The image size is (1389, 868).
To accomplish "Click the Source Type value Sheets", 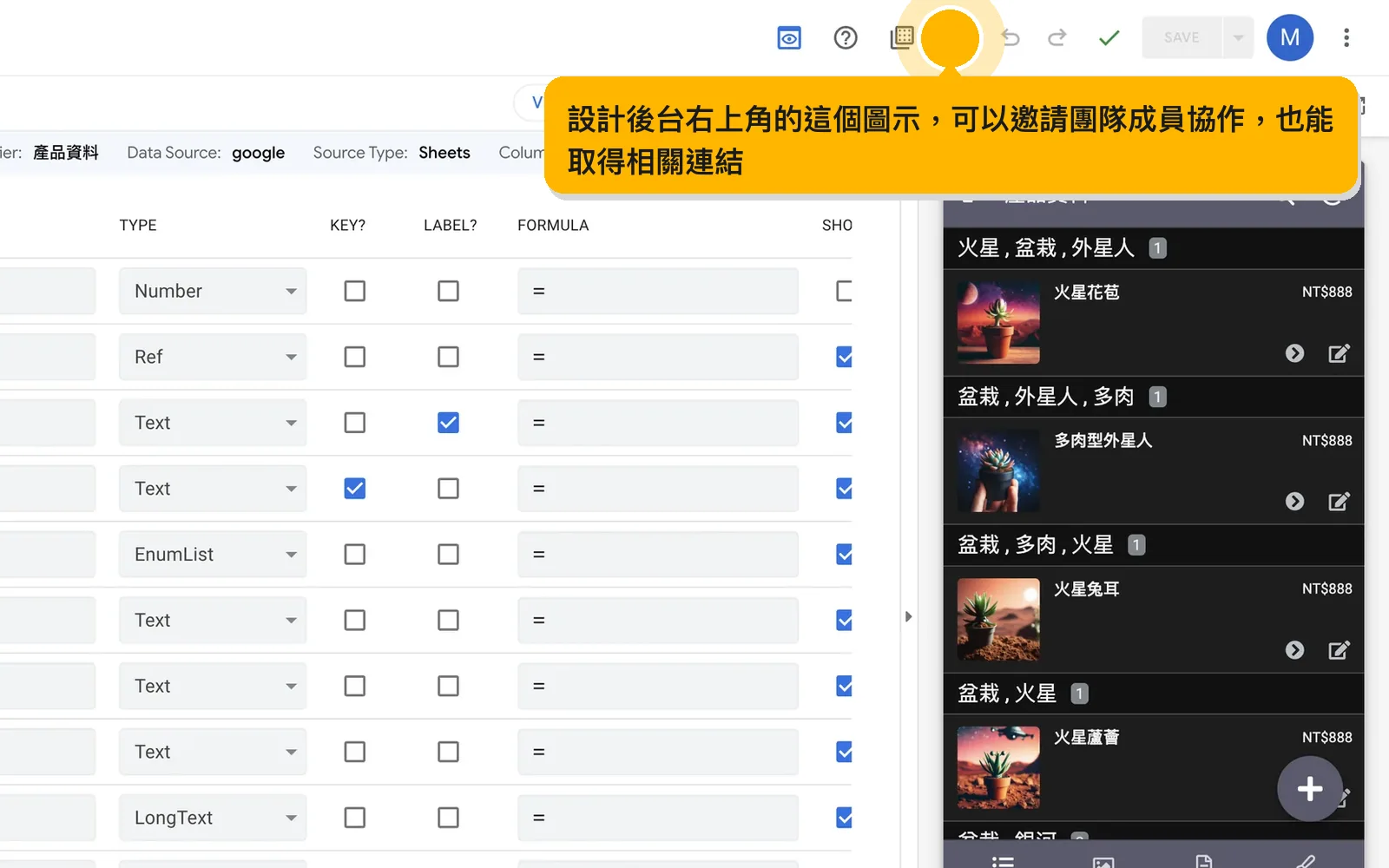I will (x=444, y=153).
